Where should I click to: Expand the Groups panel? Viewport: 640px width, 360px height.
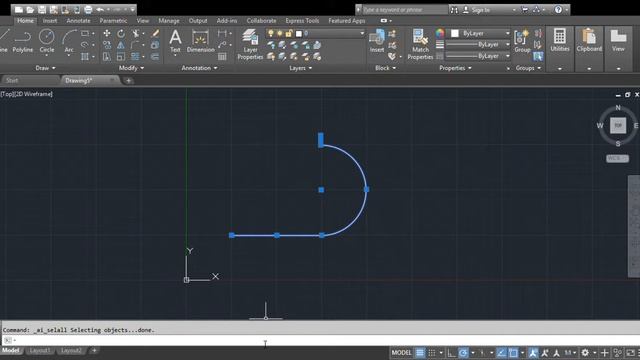point(528,68)
